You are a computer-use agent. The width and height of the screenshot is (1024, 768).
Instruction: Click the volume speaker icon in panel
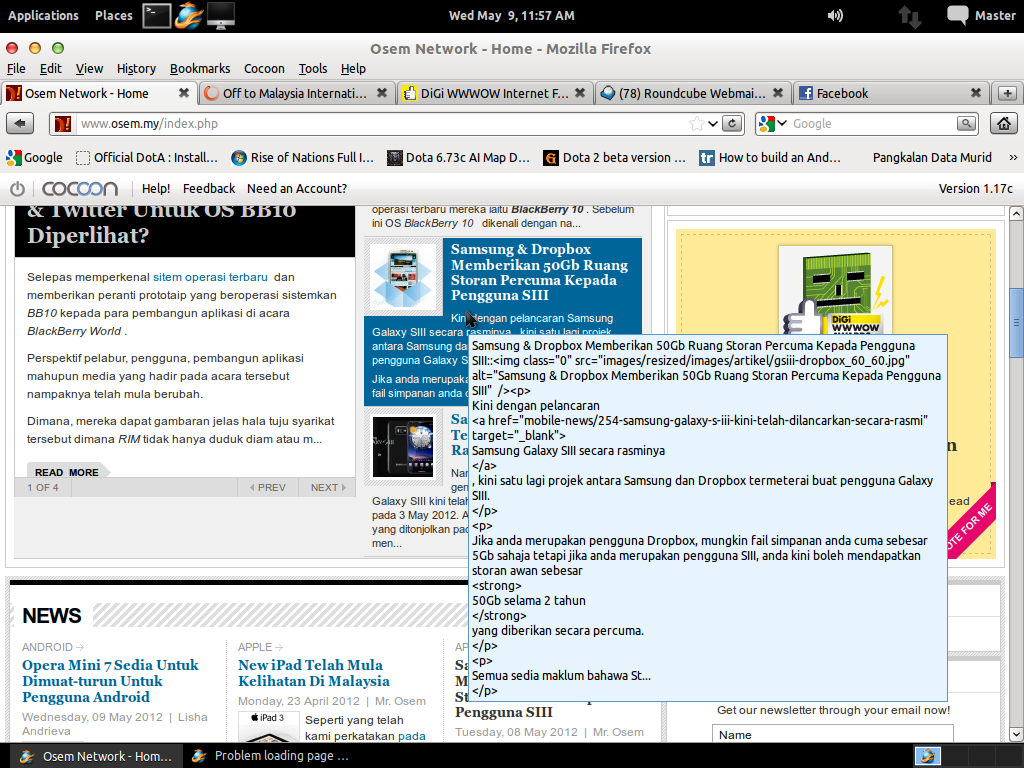pos(835,15)
